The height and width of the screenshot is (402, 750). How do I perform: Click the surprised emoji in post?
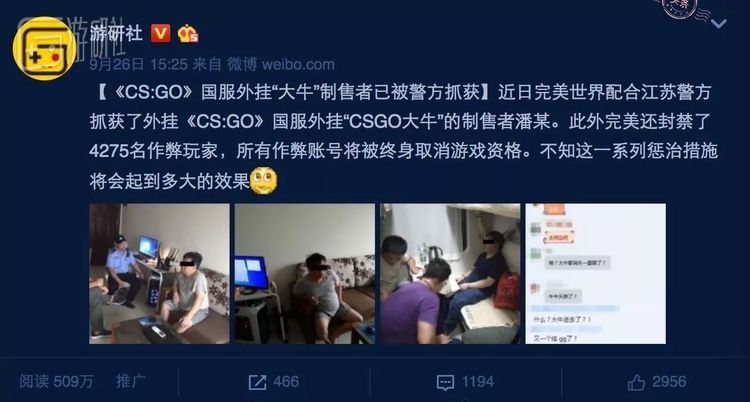tap(264, 180)
